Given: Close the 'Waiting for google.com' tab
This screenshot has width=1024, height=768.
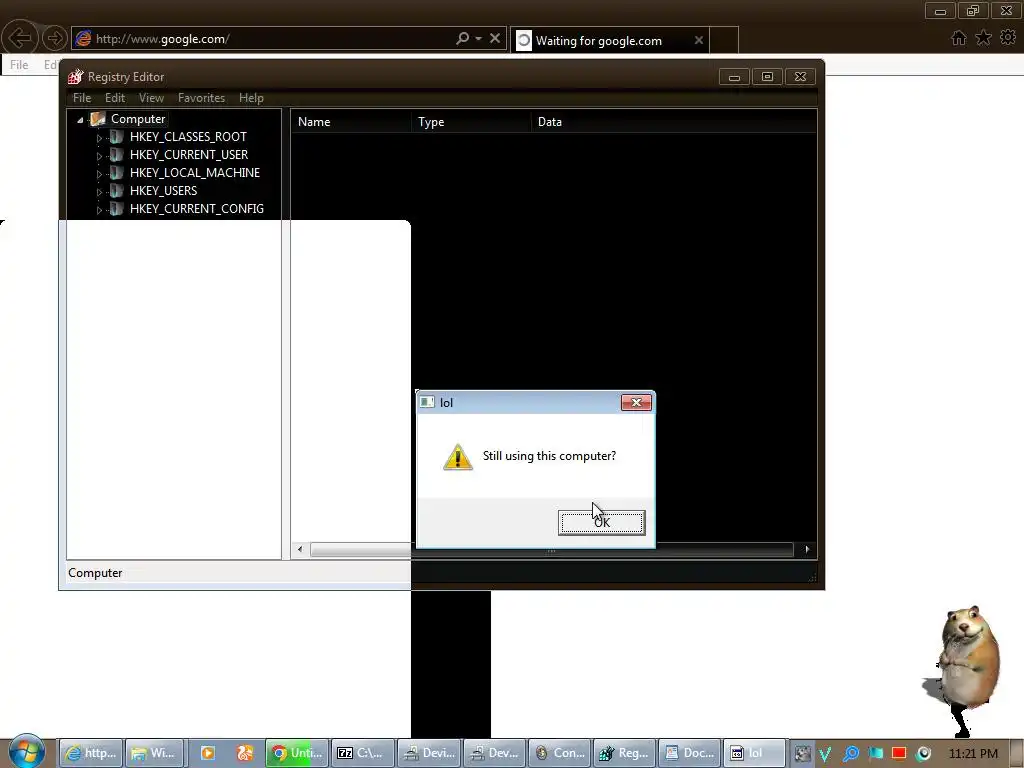Looking at the screenshot, I should click(x=699, y=40).
